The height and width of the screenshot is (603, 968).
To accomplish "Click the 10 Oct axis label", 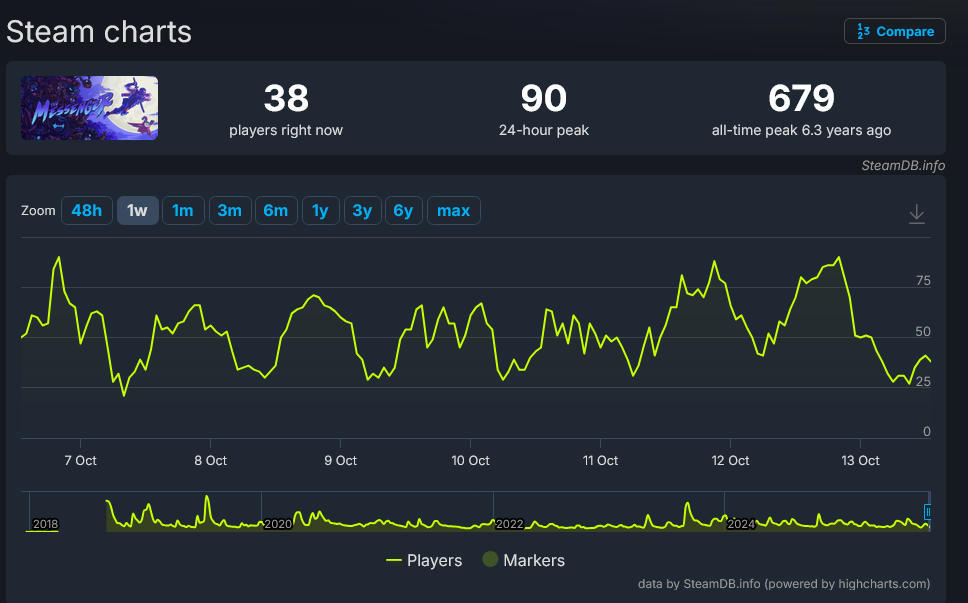I will [470, 460].
